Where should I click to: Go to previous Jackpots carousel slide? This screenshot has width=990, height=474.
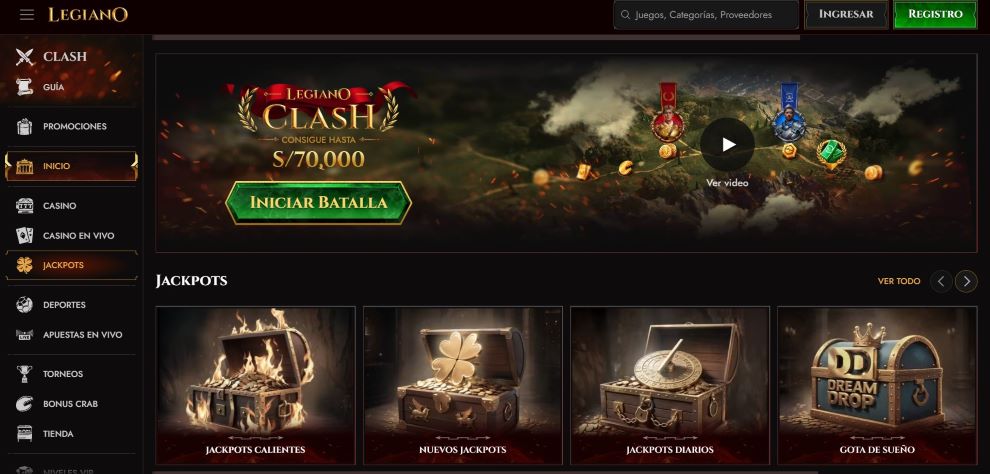(941, 281)
